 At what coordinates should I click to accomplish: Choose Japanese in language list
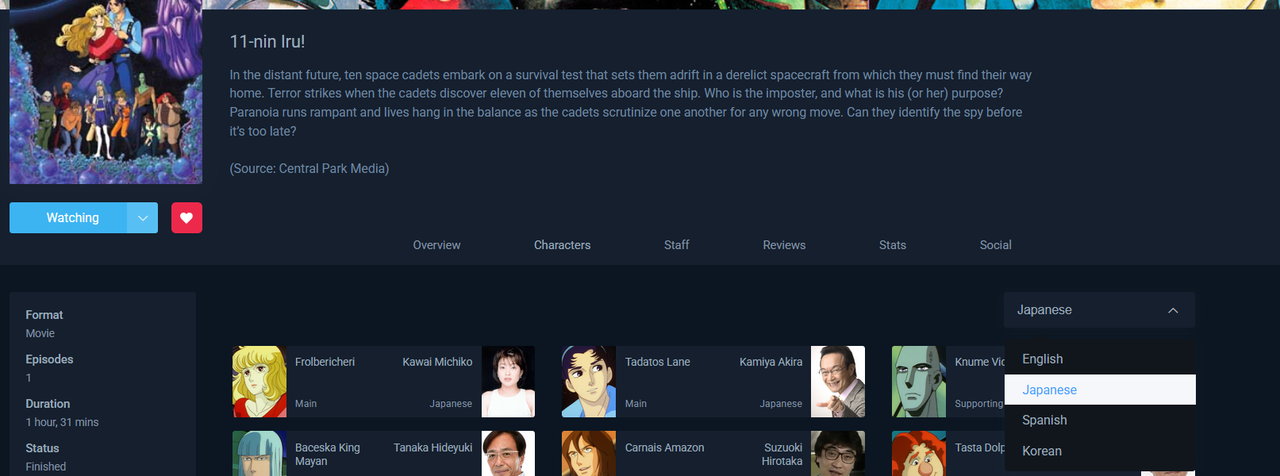(1100, 390)
